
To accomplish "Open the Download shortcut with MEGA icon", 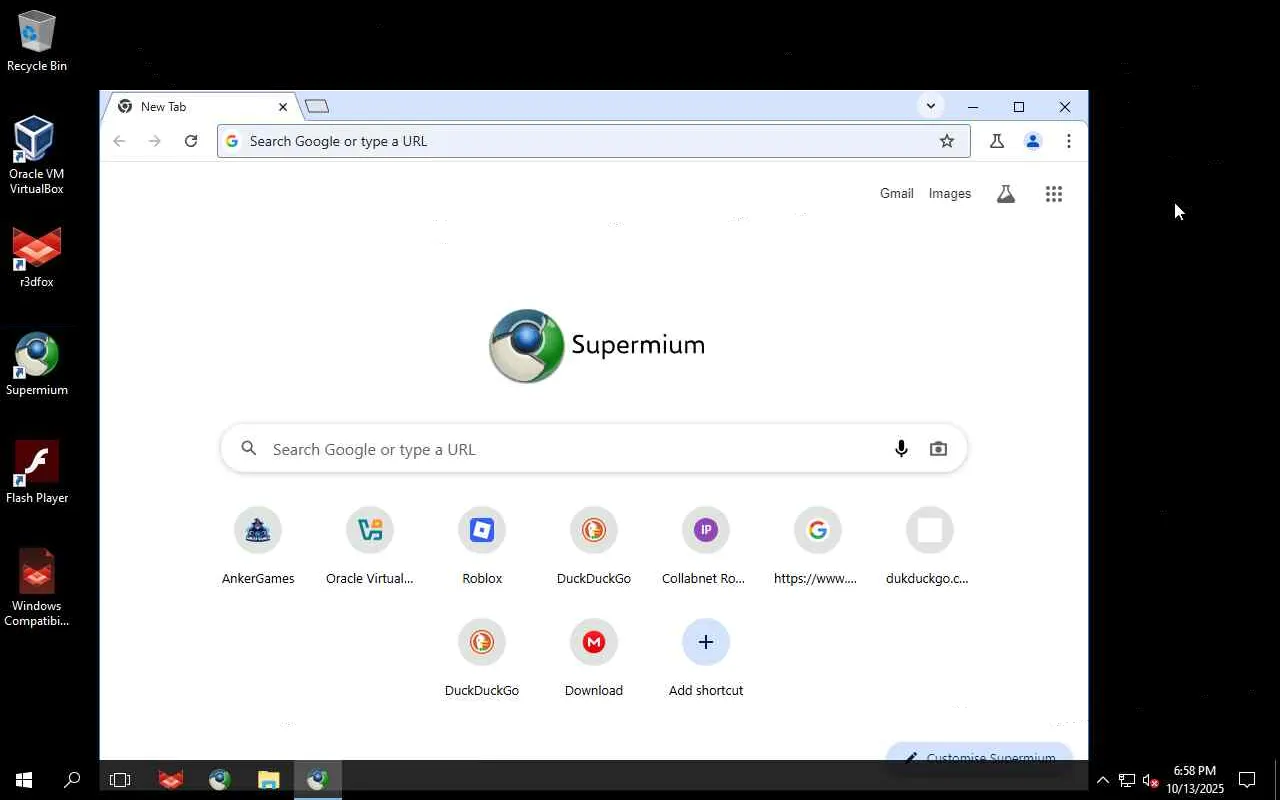I will point(594,659).
